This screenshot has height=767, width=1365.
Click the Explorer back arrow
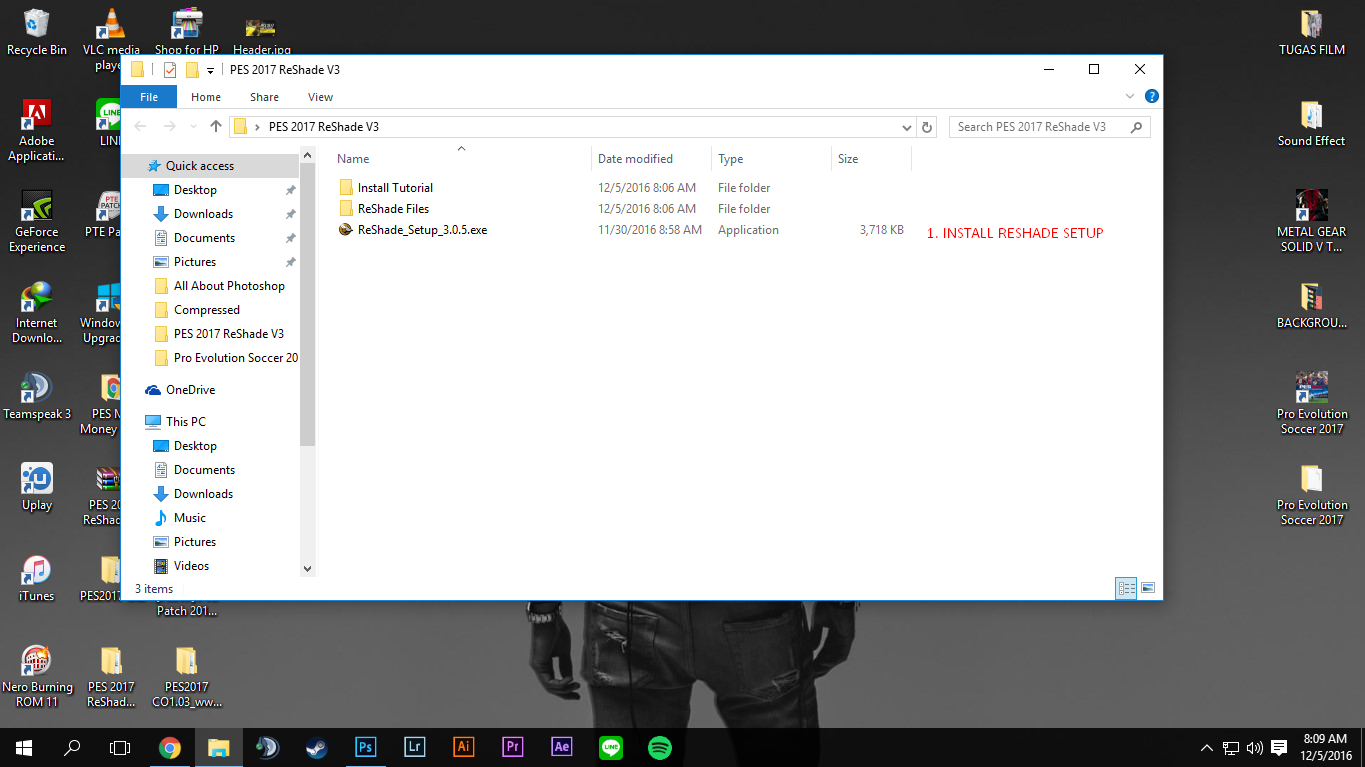141,127
